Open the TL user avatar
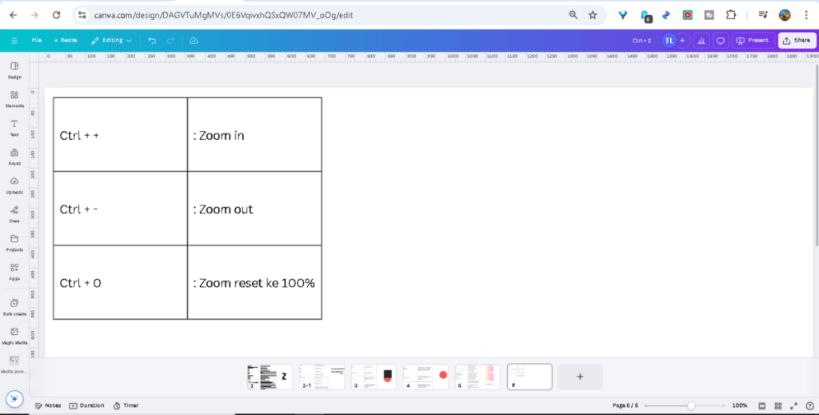 coord(669,41)
